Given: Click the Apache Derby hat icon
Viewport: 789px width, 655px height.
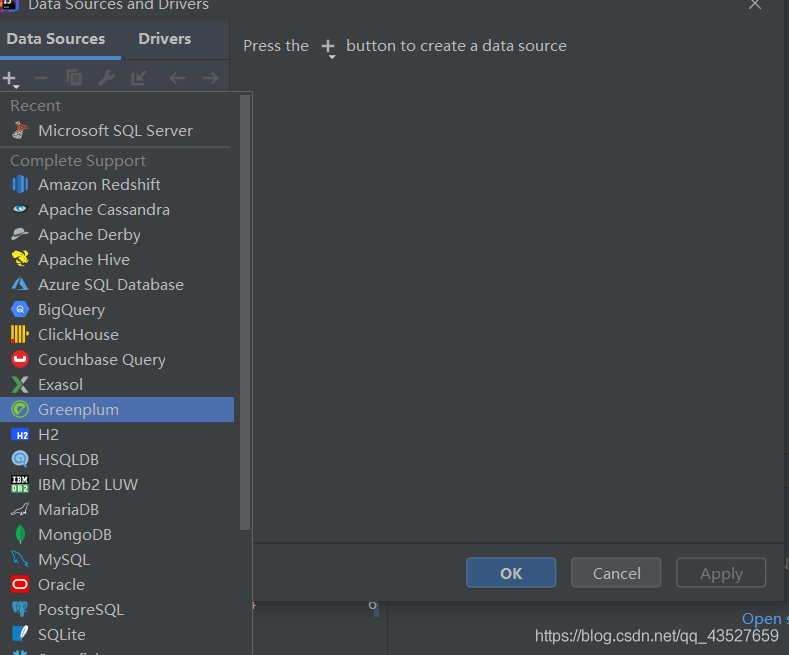Looking at the screenshot, I should (20, 234).
